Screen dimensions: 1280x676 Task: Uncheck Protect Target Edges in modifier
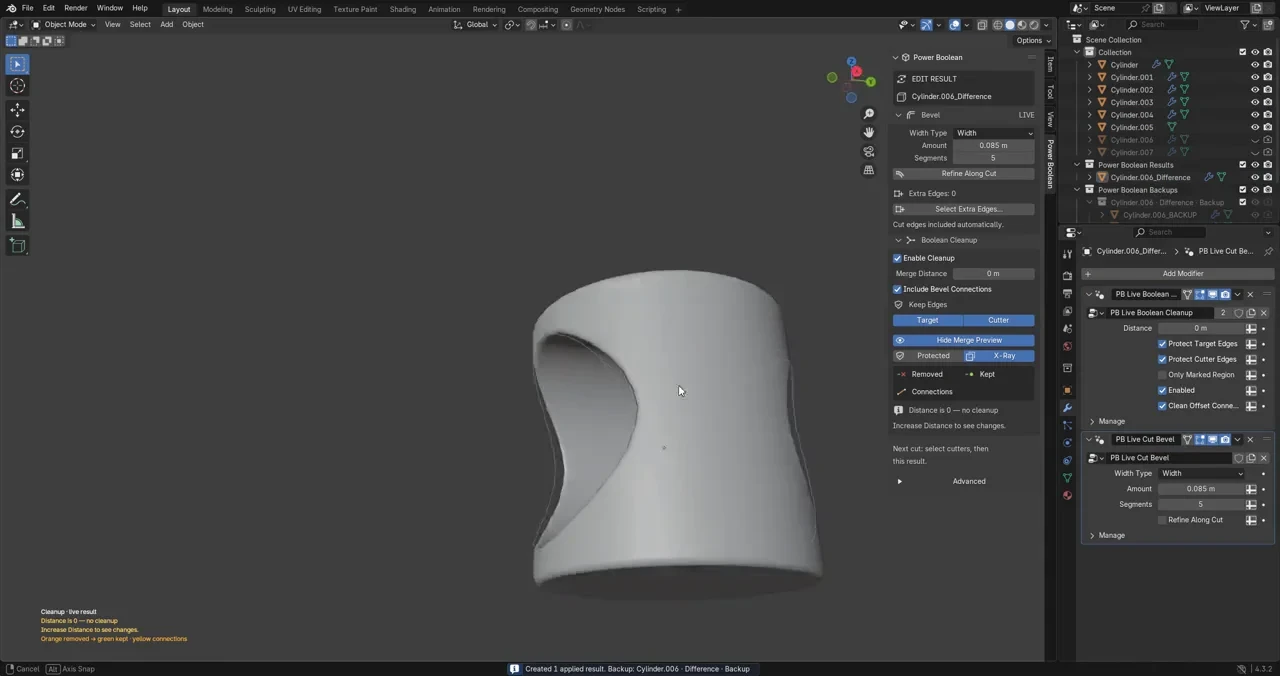pos(1163,344)
